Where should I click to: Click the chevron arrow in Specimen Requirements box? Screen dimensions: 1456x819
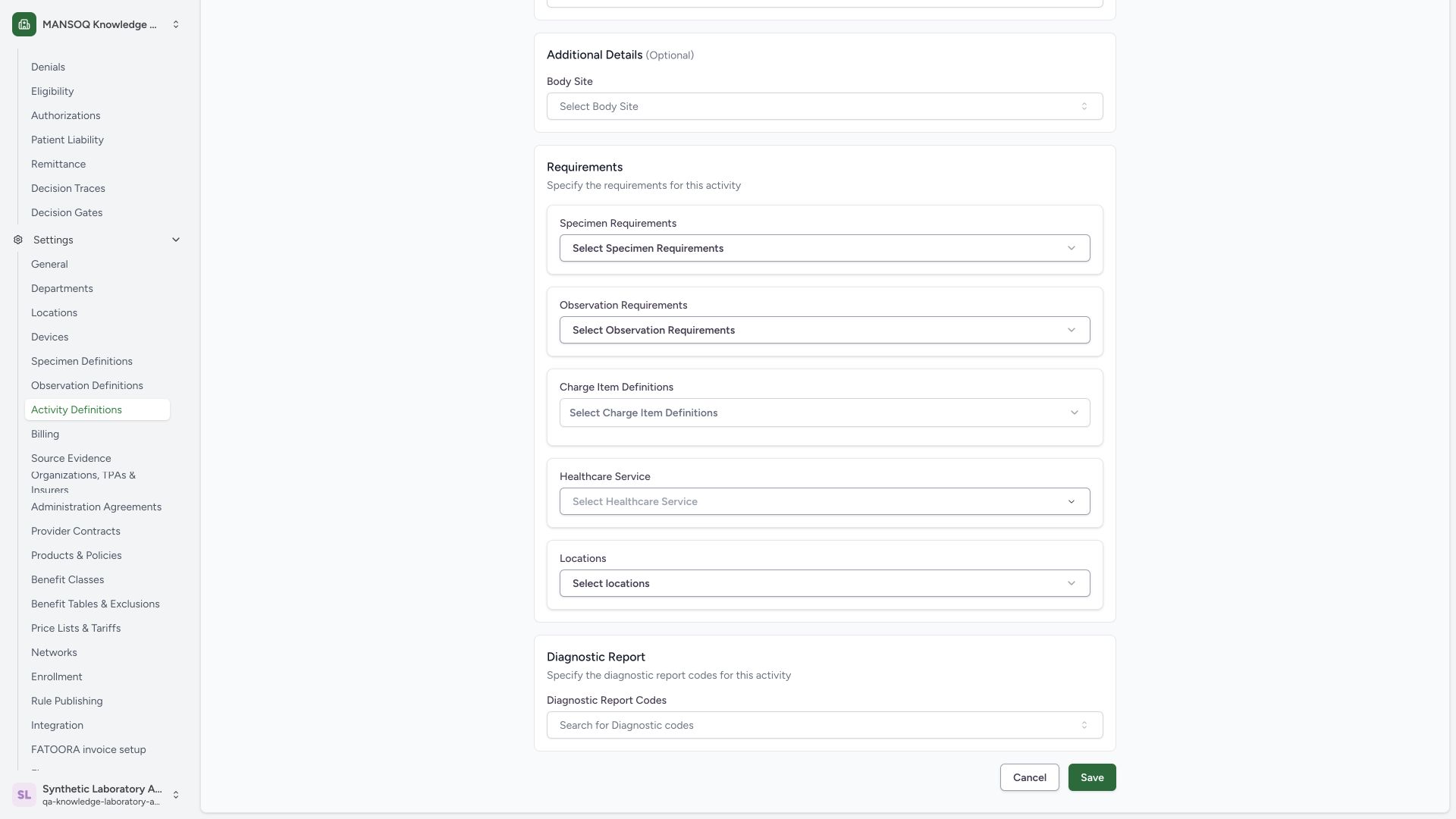click(x=1072, y=248)
